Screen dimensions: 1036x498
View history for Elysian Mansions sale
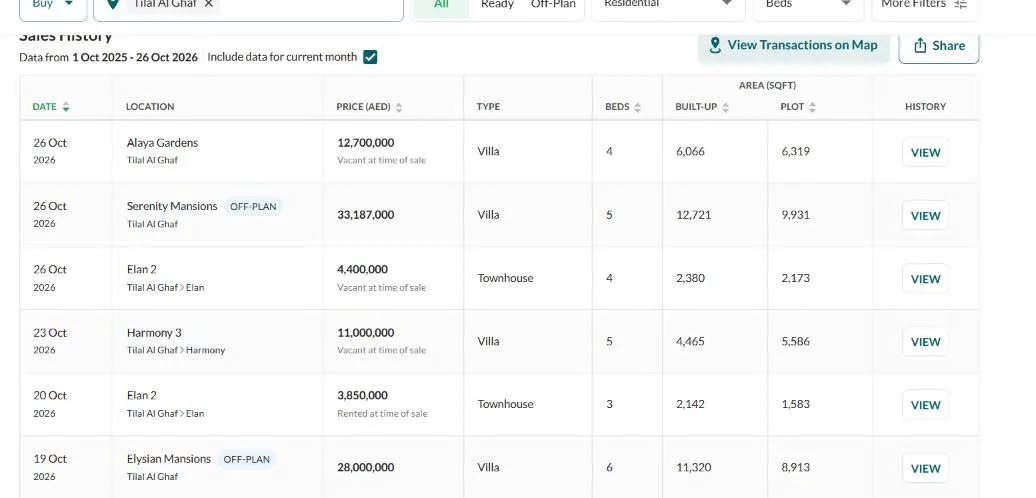pyautogui.click(x=925, y=468)
